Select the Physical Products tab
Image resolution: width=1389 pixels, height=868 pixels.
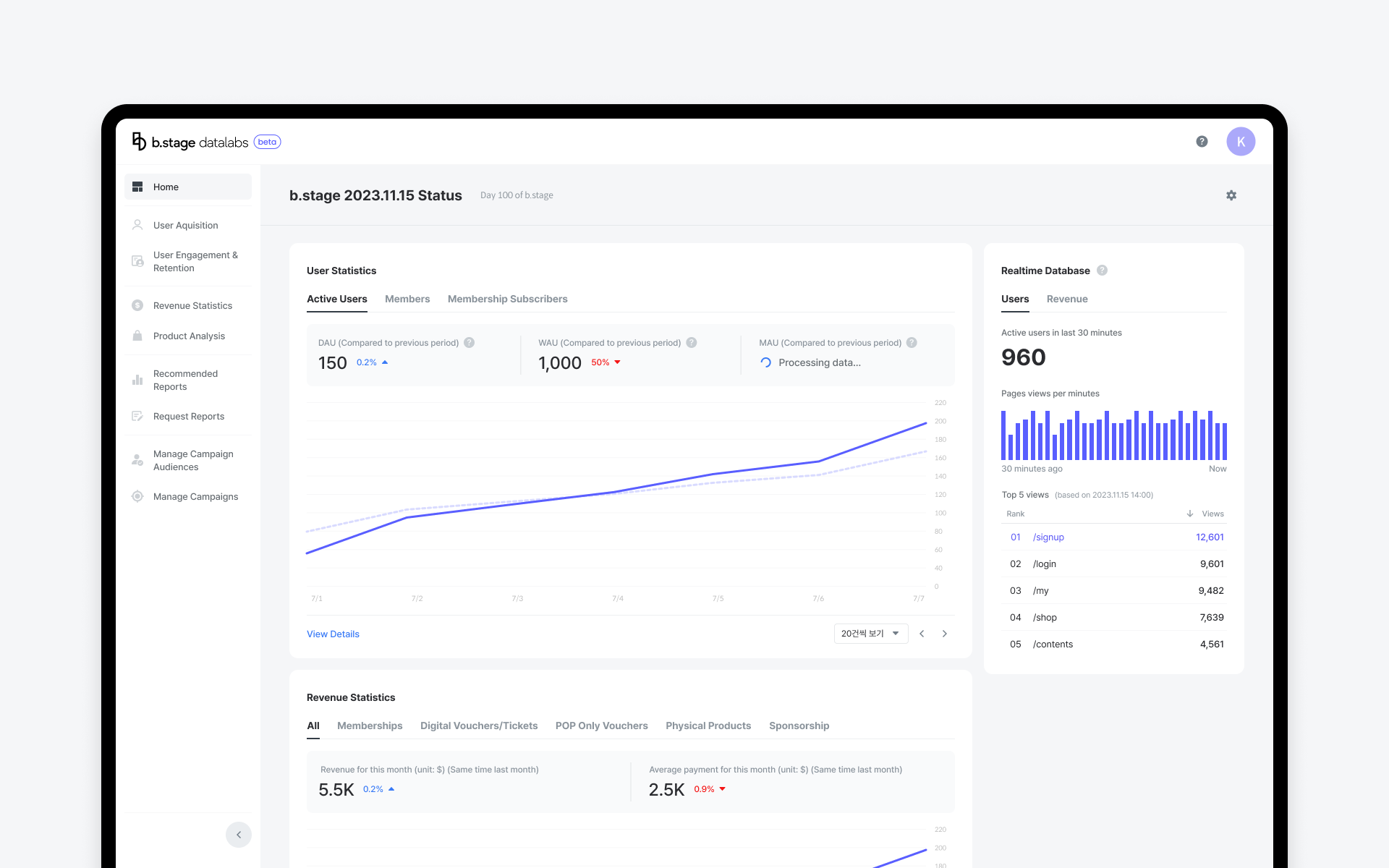708,726
